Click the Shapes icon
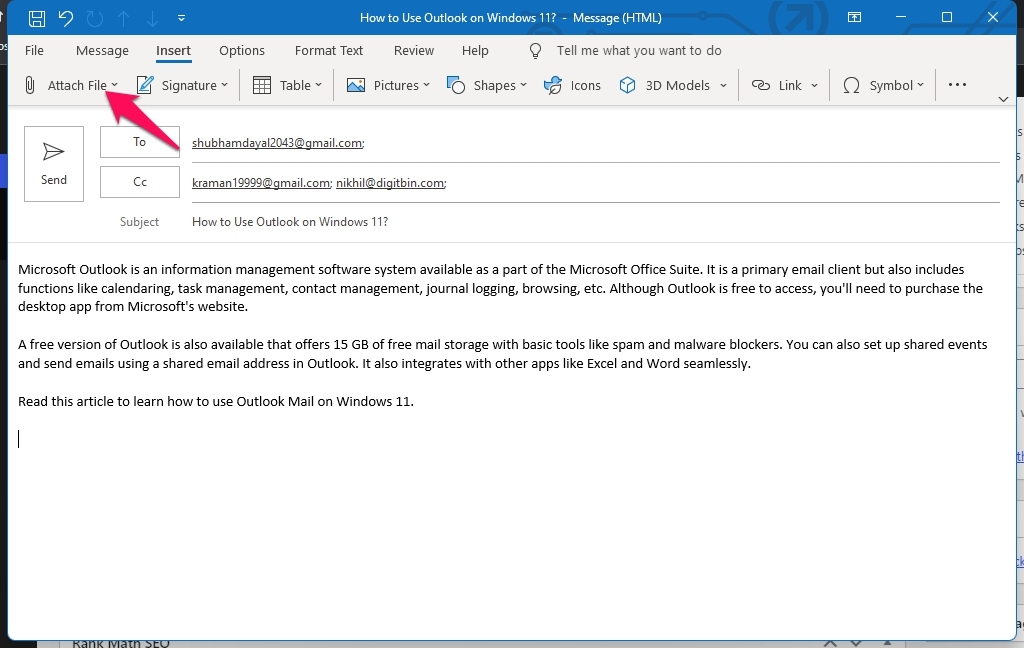1024x648 pixels. click(x=456, y=86)
